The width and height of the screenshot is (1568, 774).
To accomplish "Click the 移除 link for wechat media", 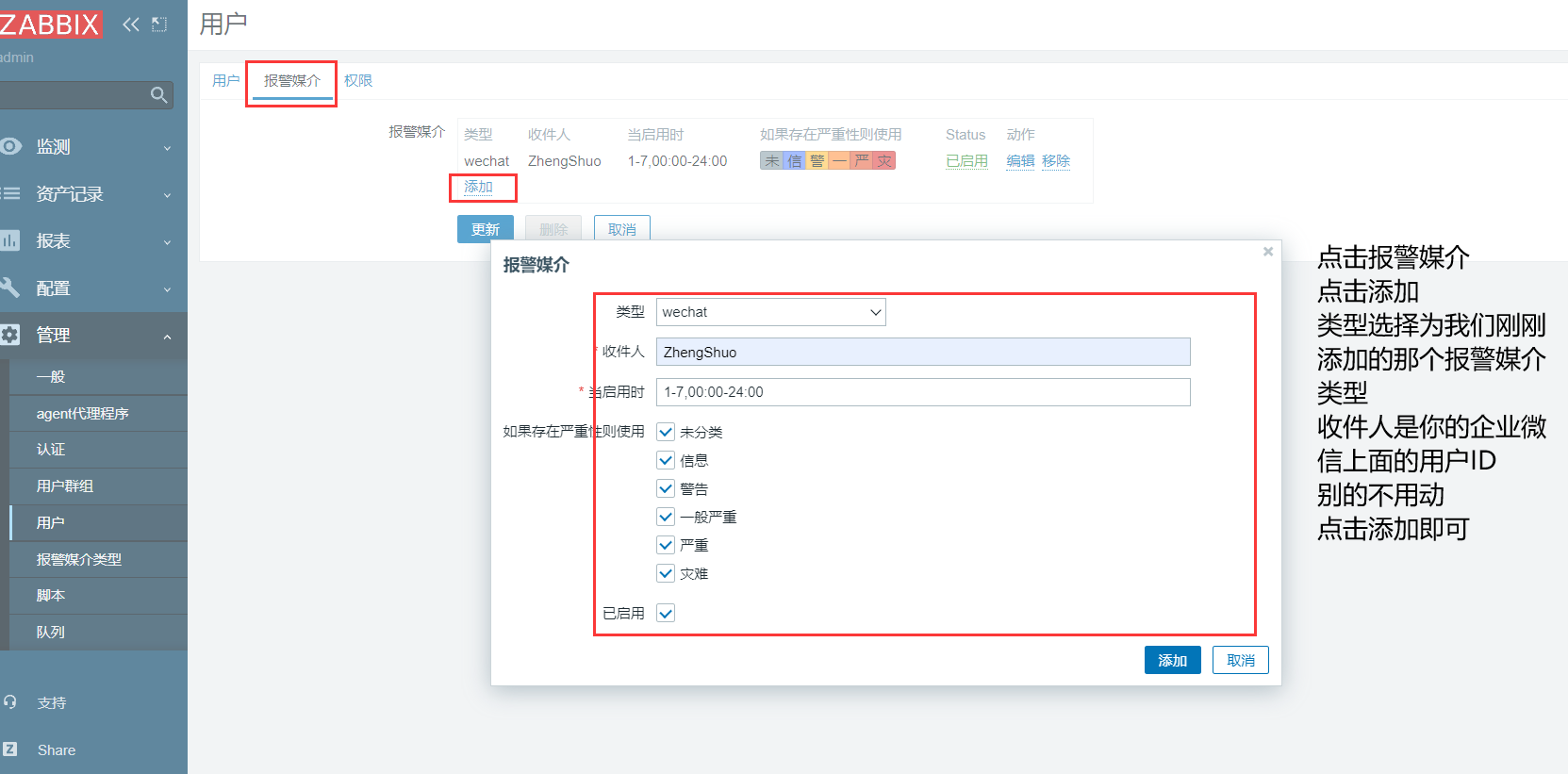I will click(1056, 161).
